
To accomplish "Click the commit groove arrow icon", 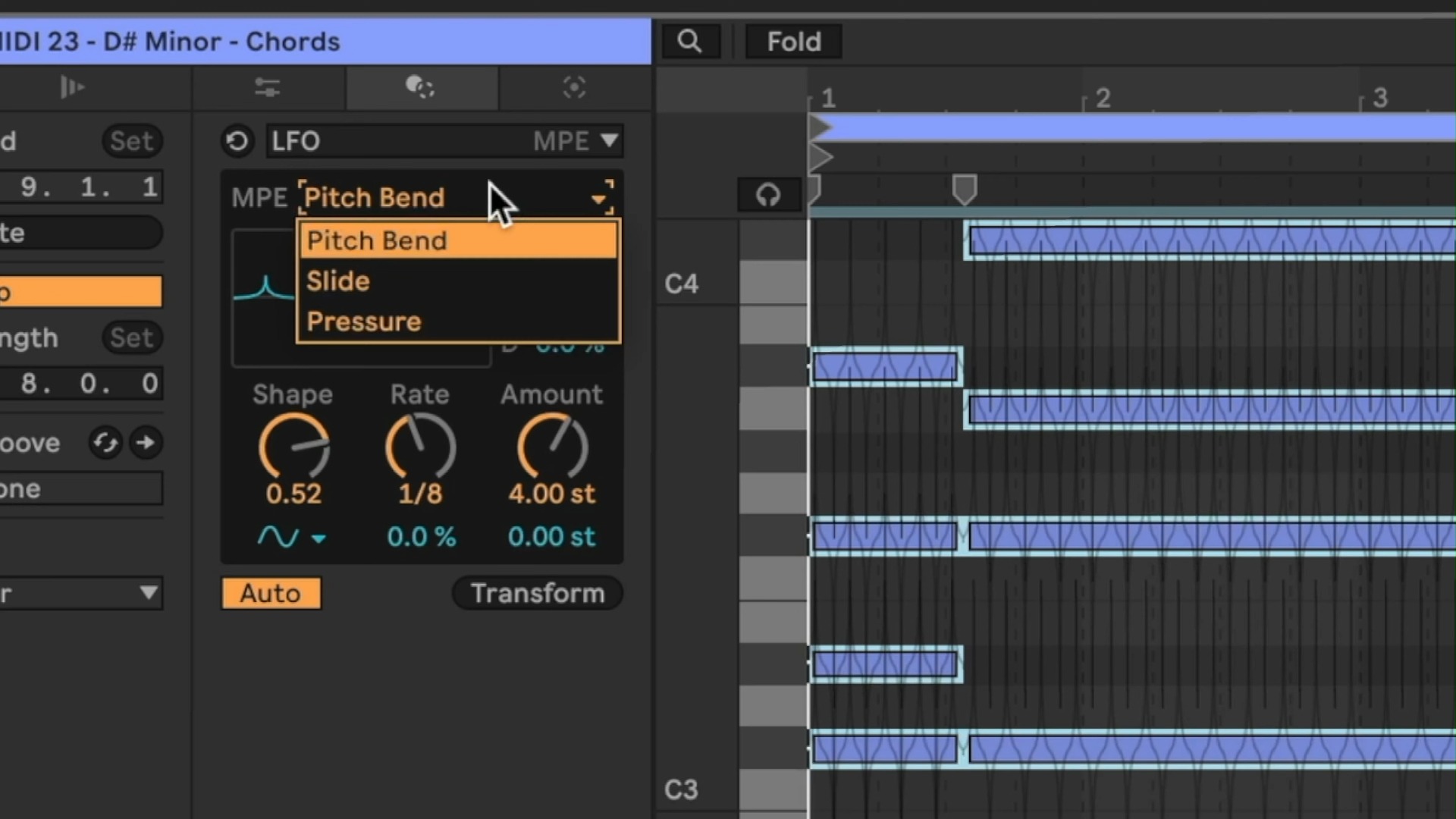I will click(146, 443).
